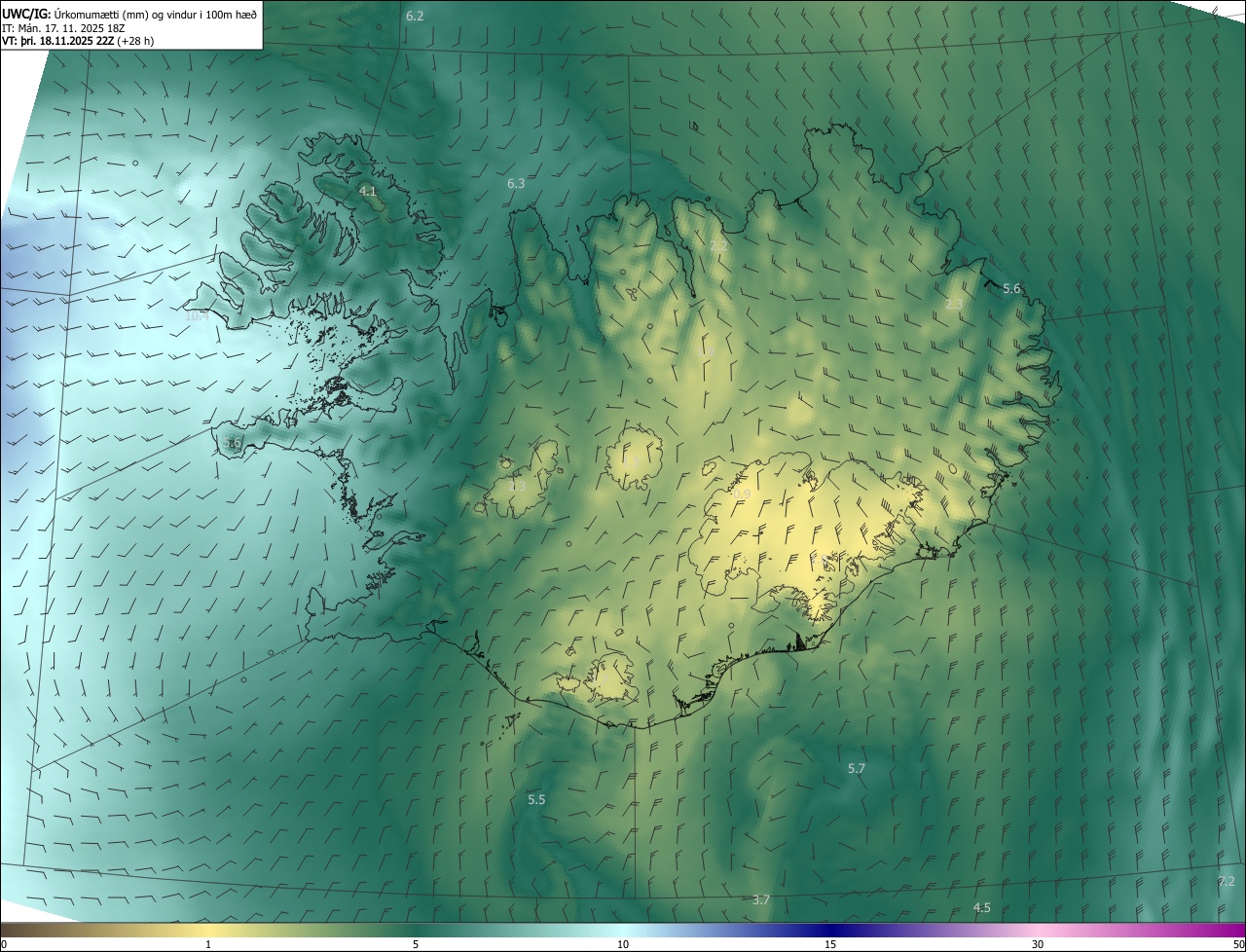The image size is (1246, 952).
Task: Click the 7.2 value label
Action: pos(1227,881)
